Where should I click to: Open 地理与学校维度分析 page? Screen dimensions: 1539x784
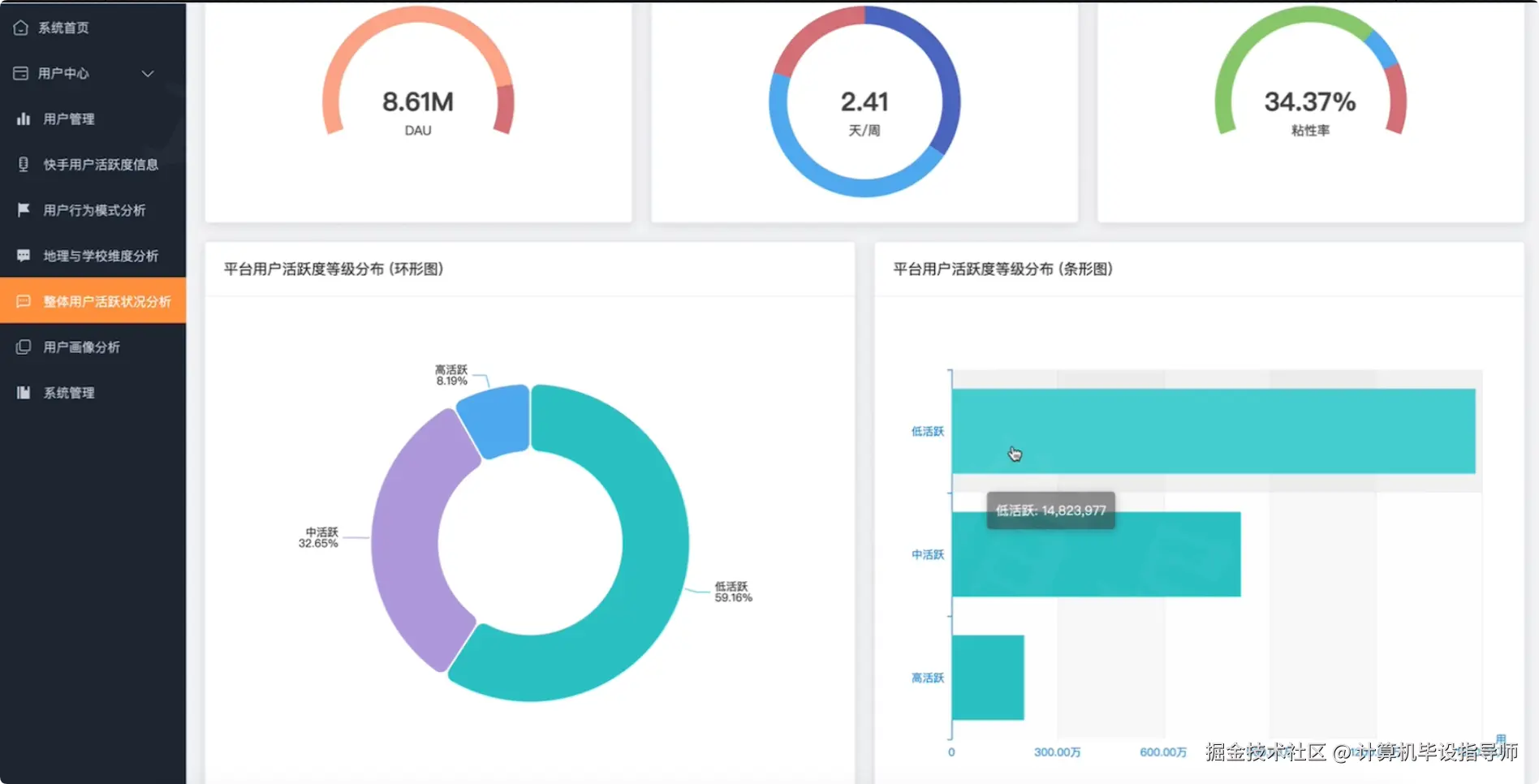pos(93,255)
